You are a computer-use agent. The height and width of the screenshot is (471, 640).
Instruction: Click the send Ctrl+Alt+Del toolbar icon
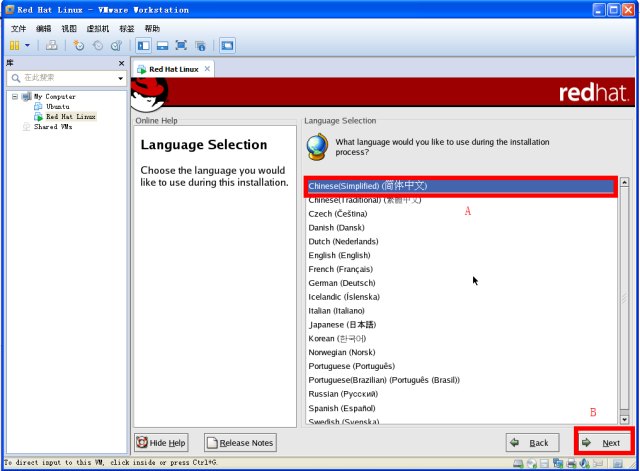pyautogui.click(x=51, y=45)
